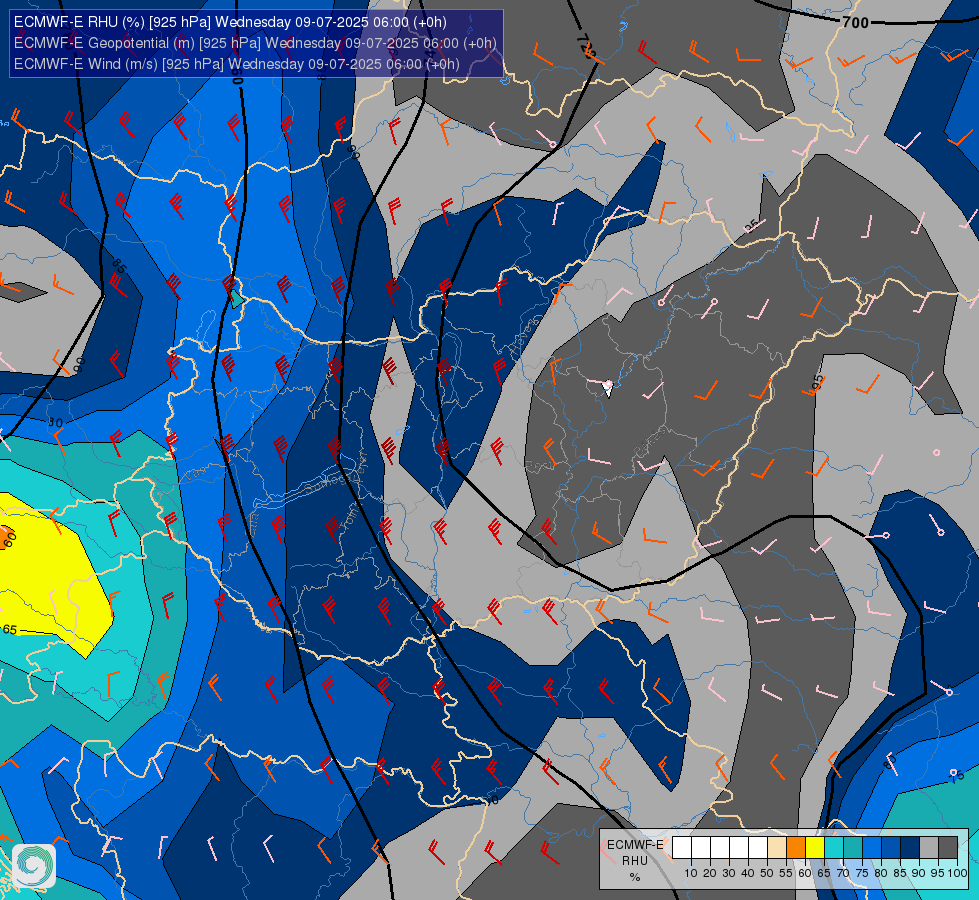This screenshot has width=979, height=900.
Task: Click the '55' tick label in the legend
Action: 786,873
